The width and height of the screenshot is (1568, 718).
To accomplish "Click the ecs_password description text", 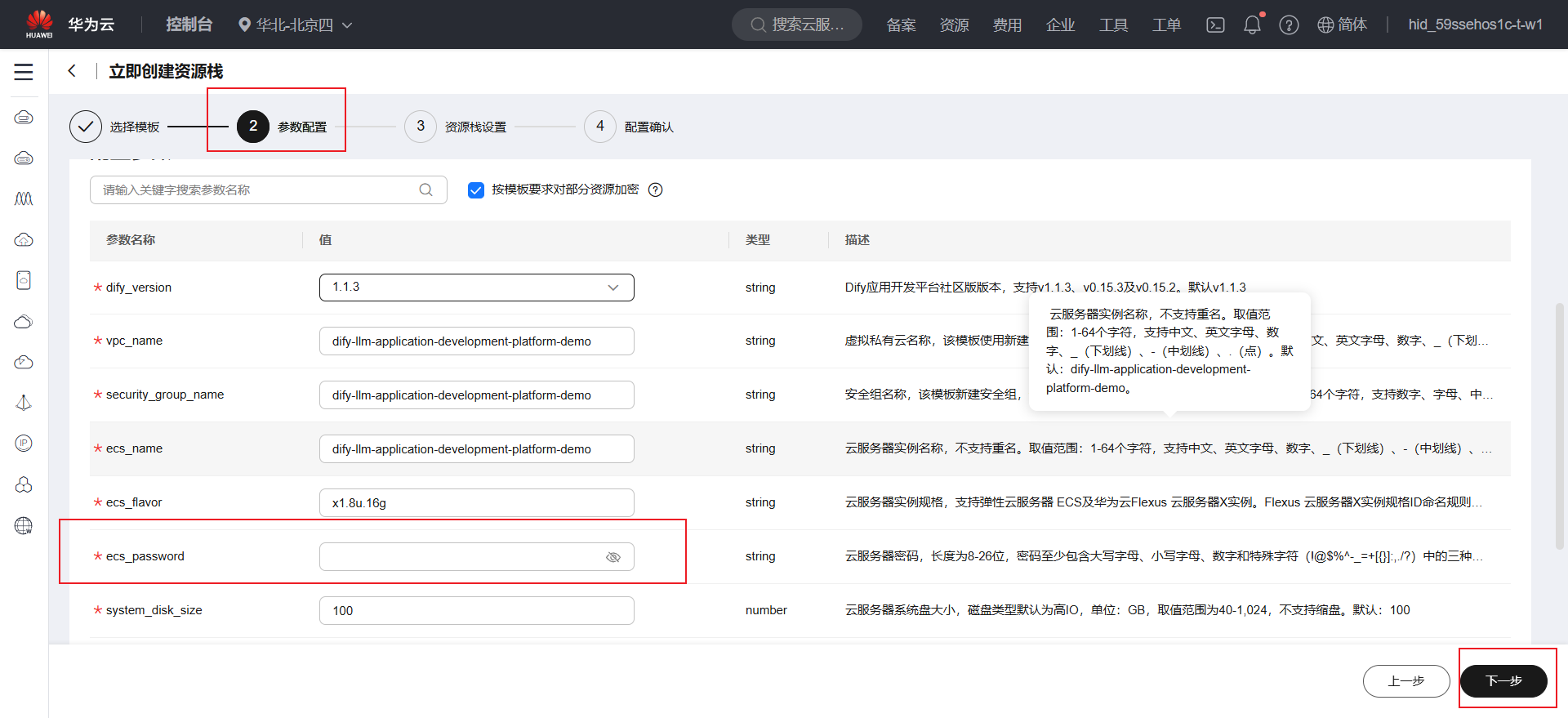I will (x=1164, y=556).
